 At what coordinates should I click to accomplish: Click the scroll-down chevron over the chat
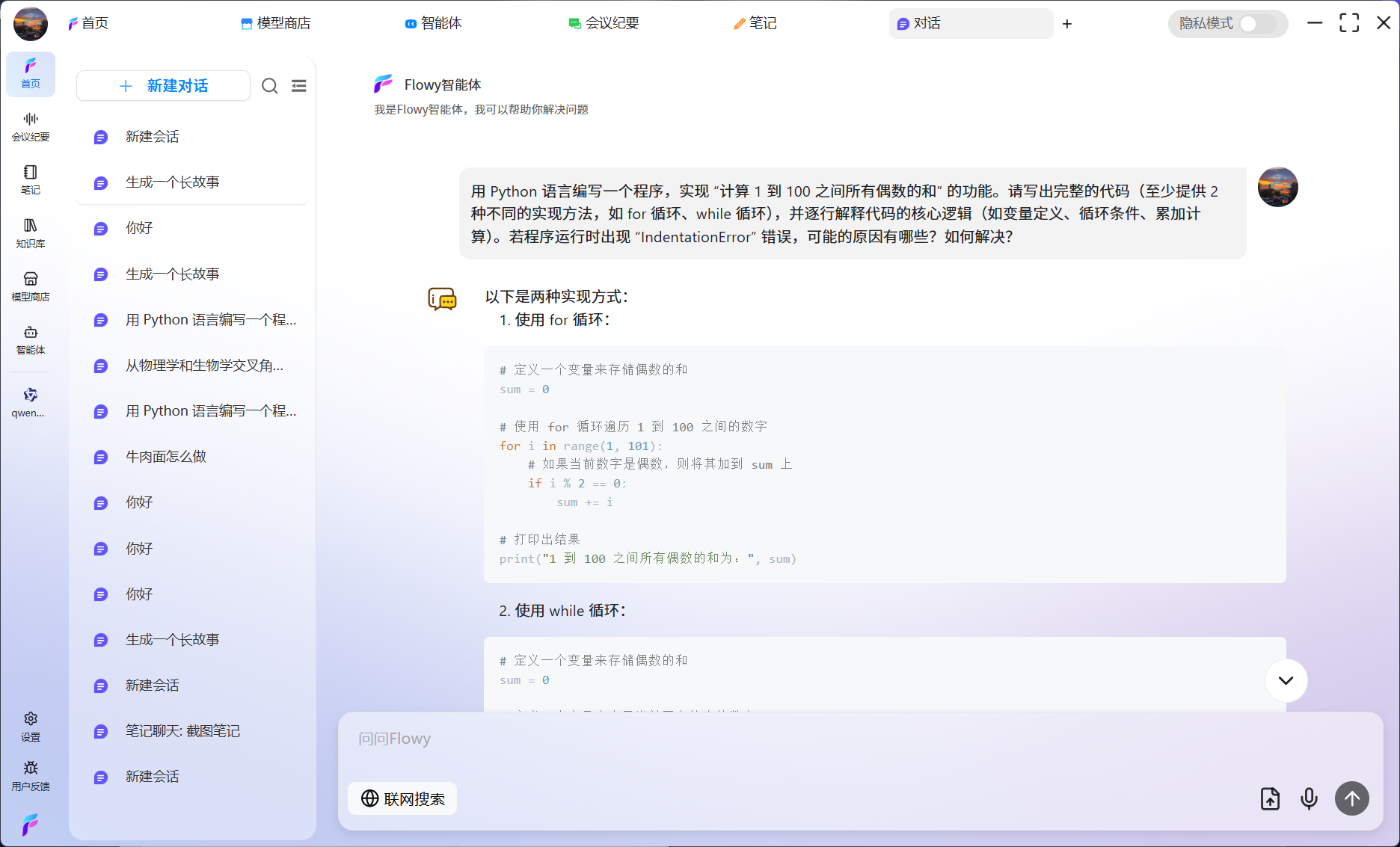(1286, 680)
